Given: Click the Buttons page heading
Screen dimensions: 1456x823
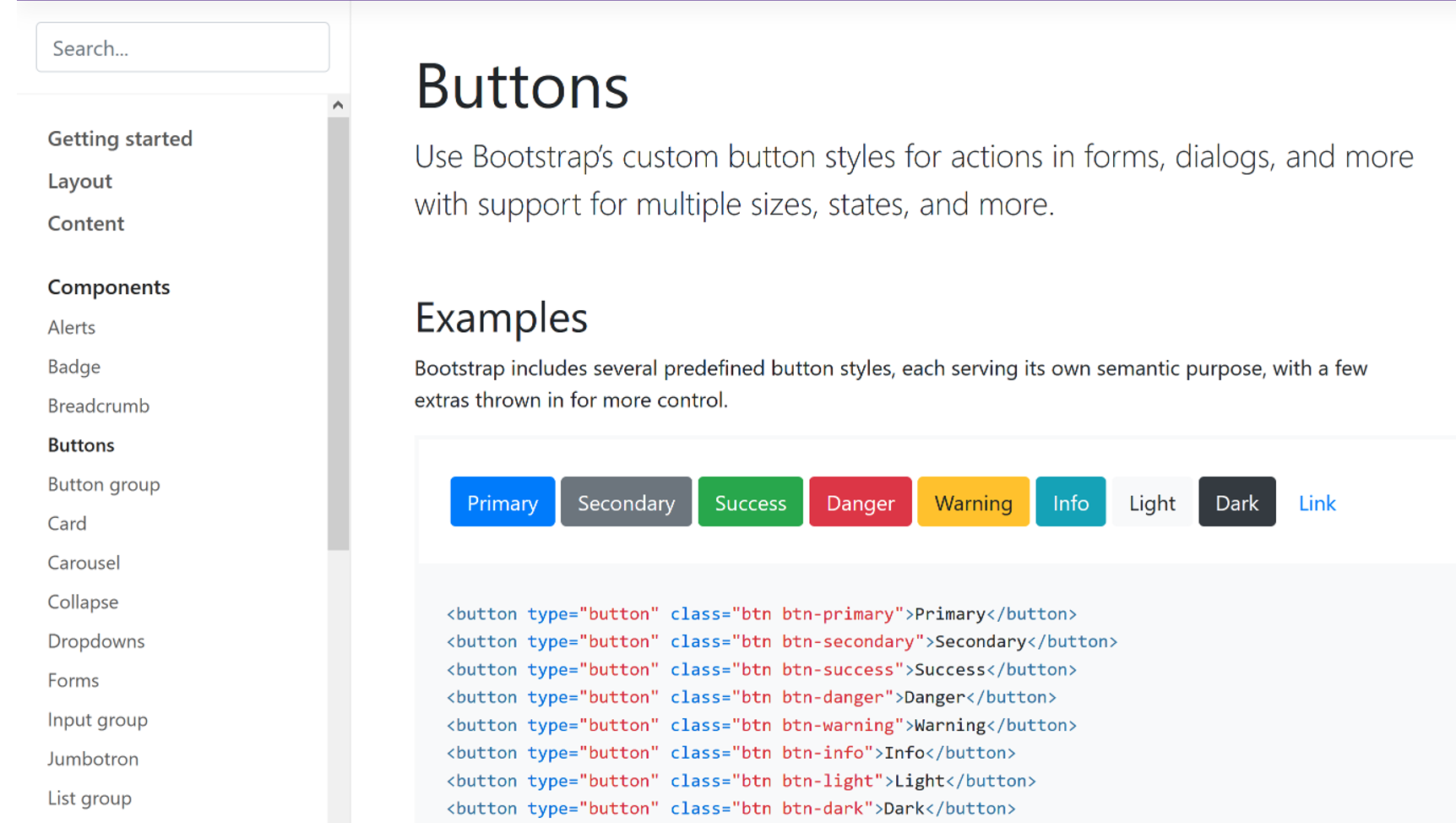Looking at the screenshot, I should tap(522, 86).
